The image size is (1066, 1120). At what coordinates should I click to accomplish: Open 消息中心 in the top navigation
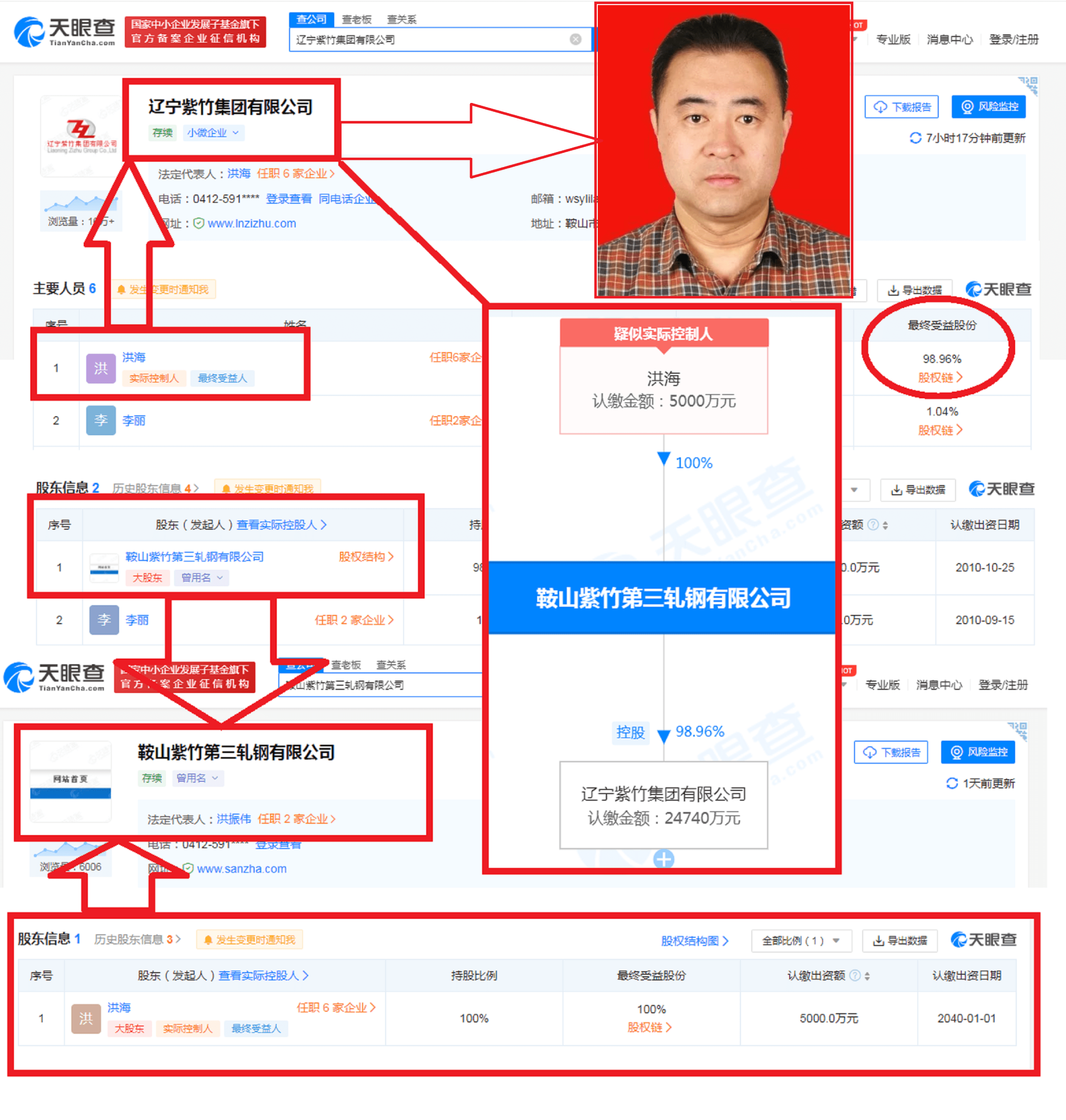(950, 39)
